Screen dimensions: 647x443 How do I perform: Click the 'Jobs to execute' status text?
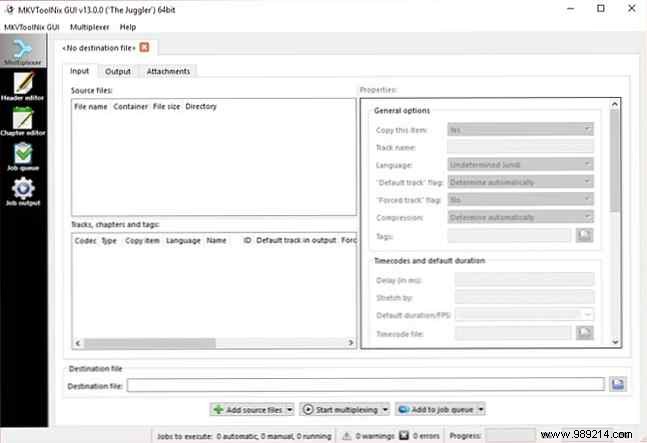(x=244, y=436)
